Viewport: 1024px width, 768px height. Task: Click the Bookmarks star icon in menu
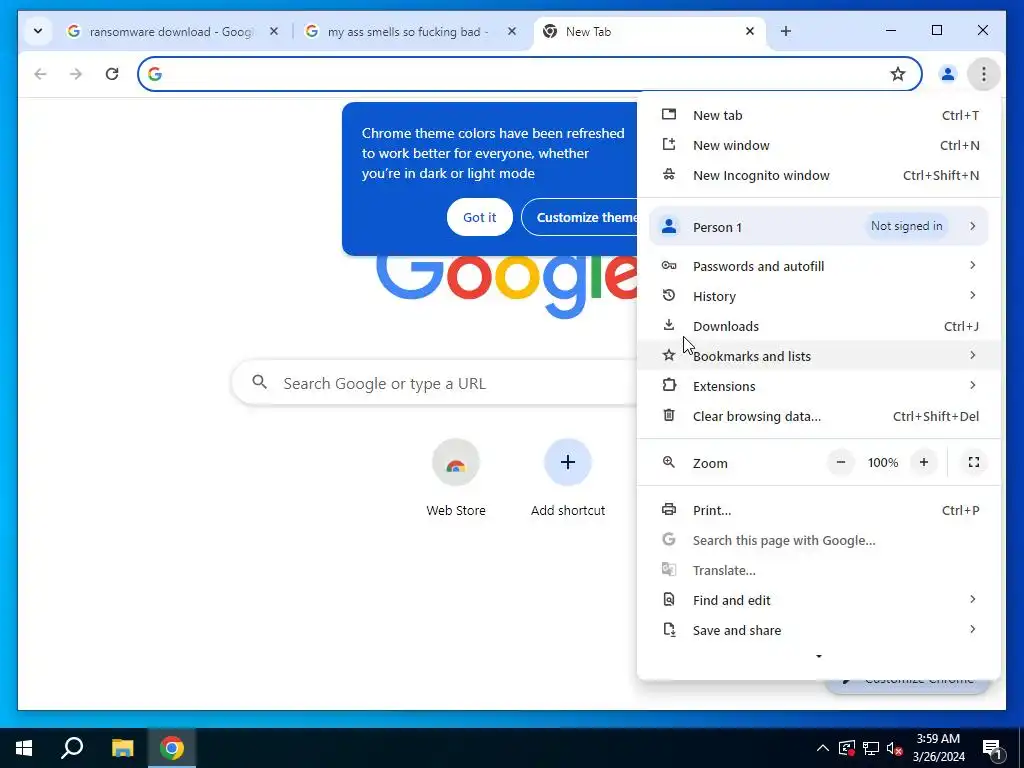pos(669,356)
